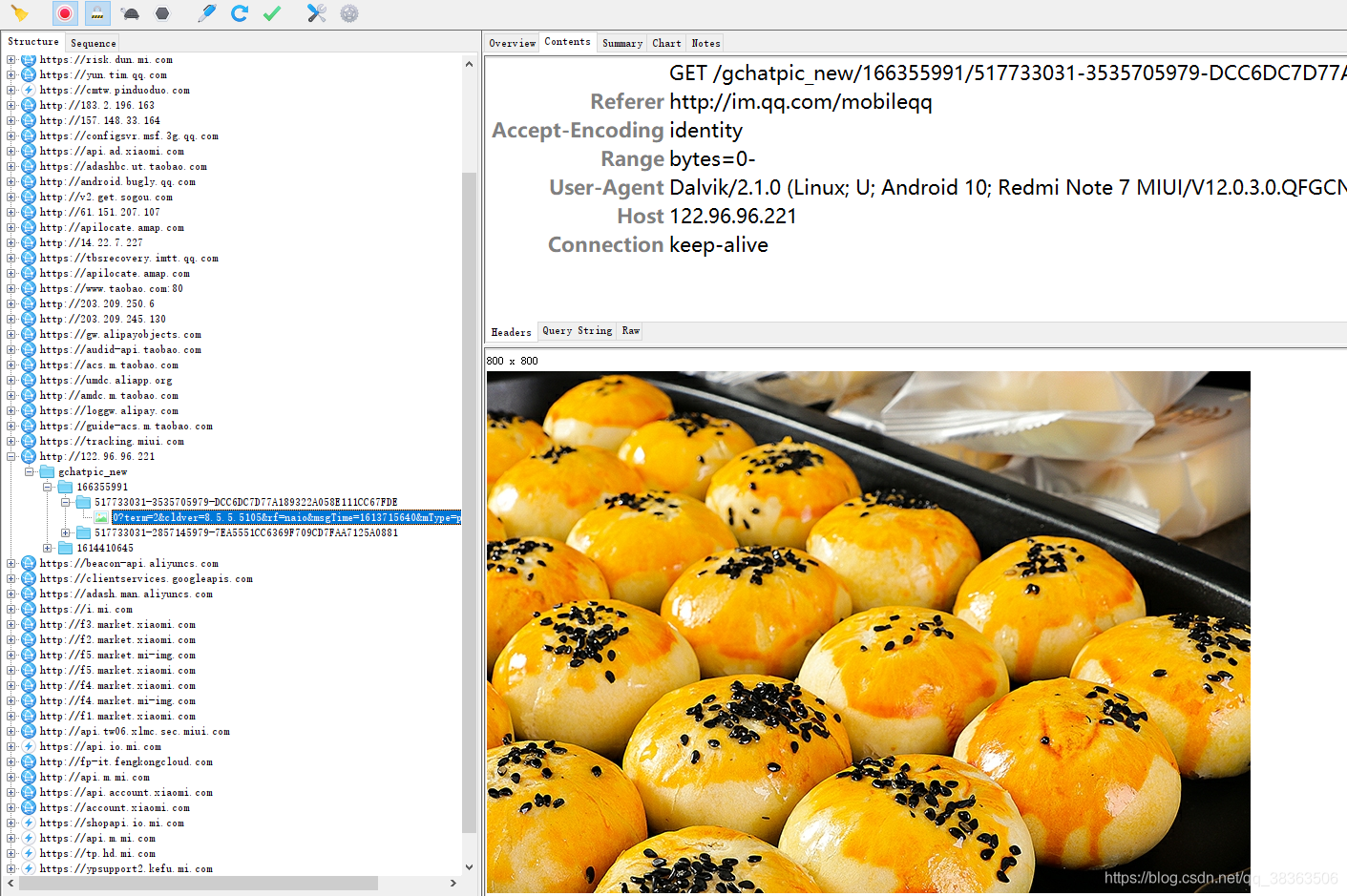The height and width of the screenshot is (896, 1347).
Task: Open Settings via the gear icon
Action: 349,13
